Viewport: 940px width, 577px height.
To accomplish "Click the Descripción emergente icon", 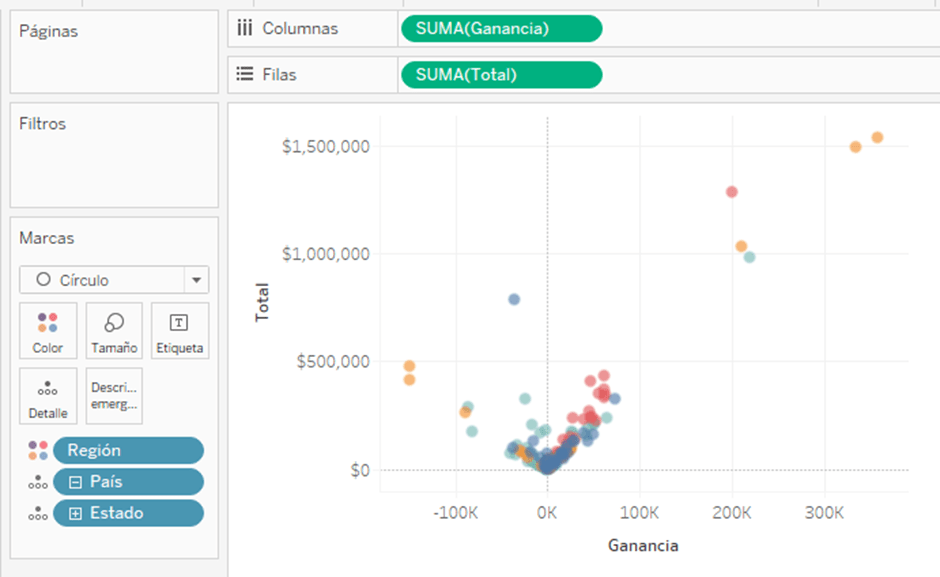I will click(x=113, y=395).
